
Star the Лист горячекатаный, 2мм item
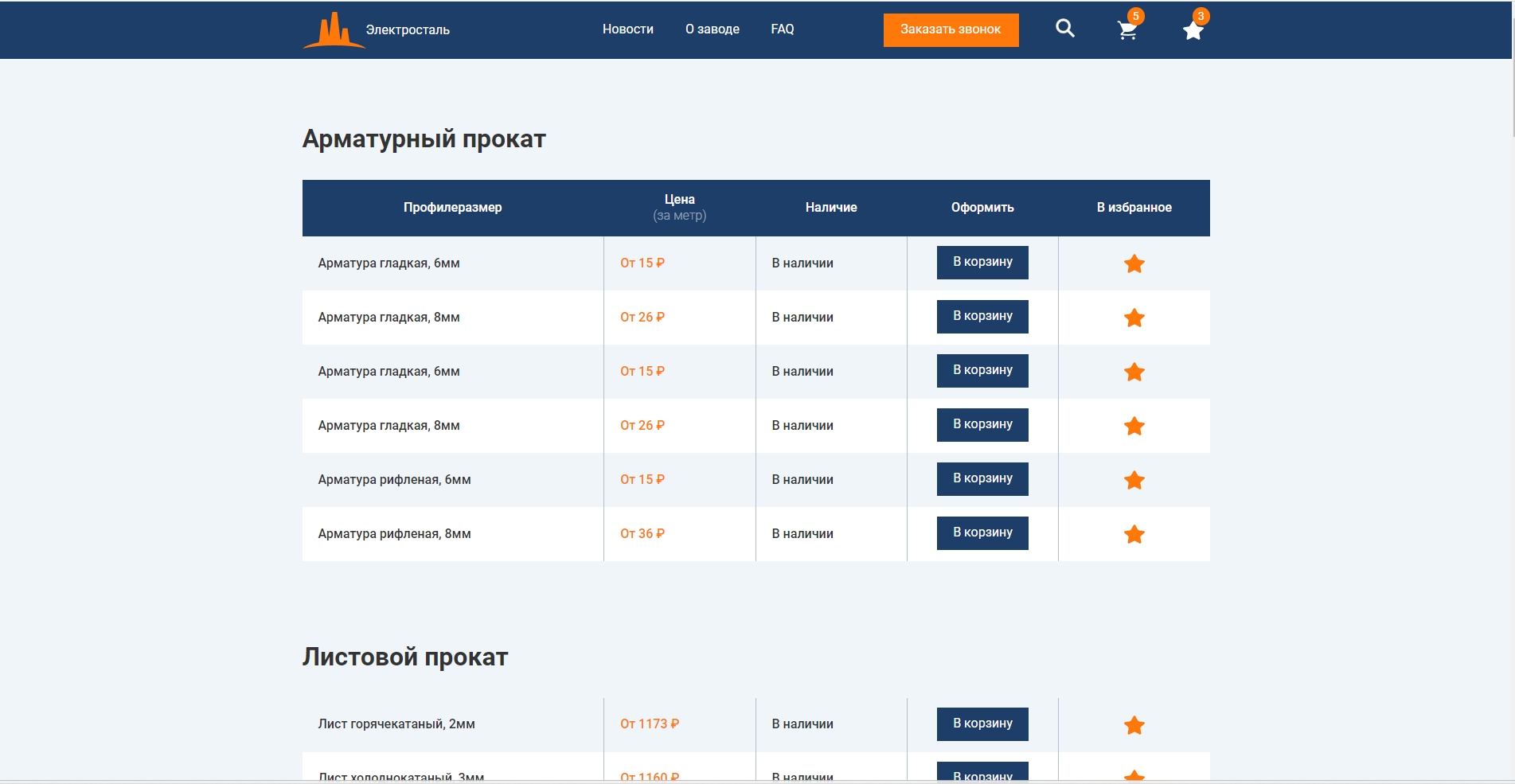click(1134, 725)
